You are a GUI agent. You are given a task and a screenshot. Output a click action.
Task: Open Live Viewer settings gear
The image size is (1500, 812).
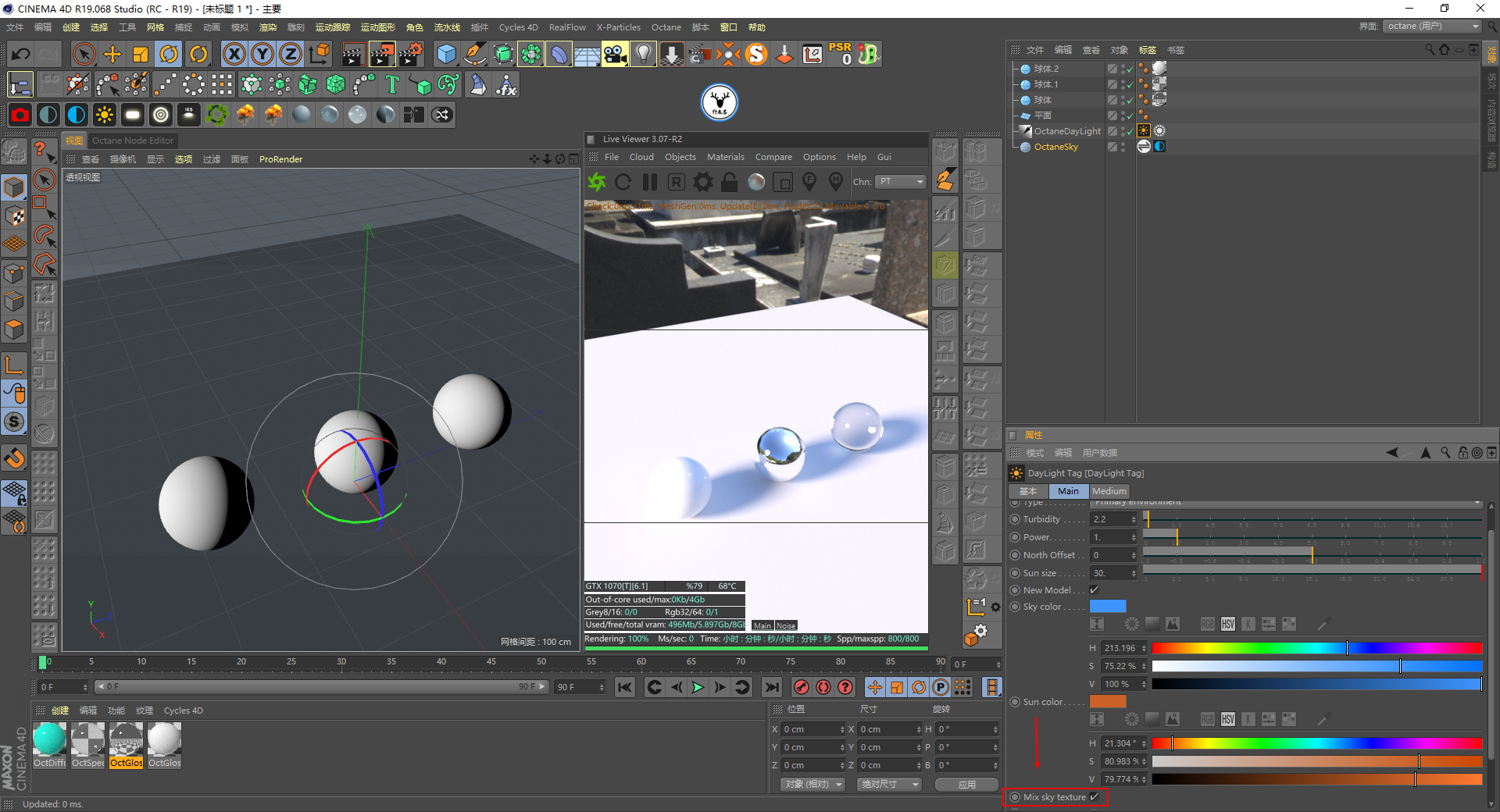click(703, 182)
